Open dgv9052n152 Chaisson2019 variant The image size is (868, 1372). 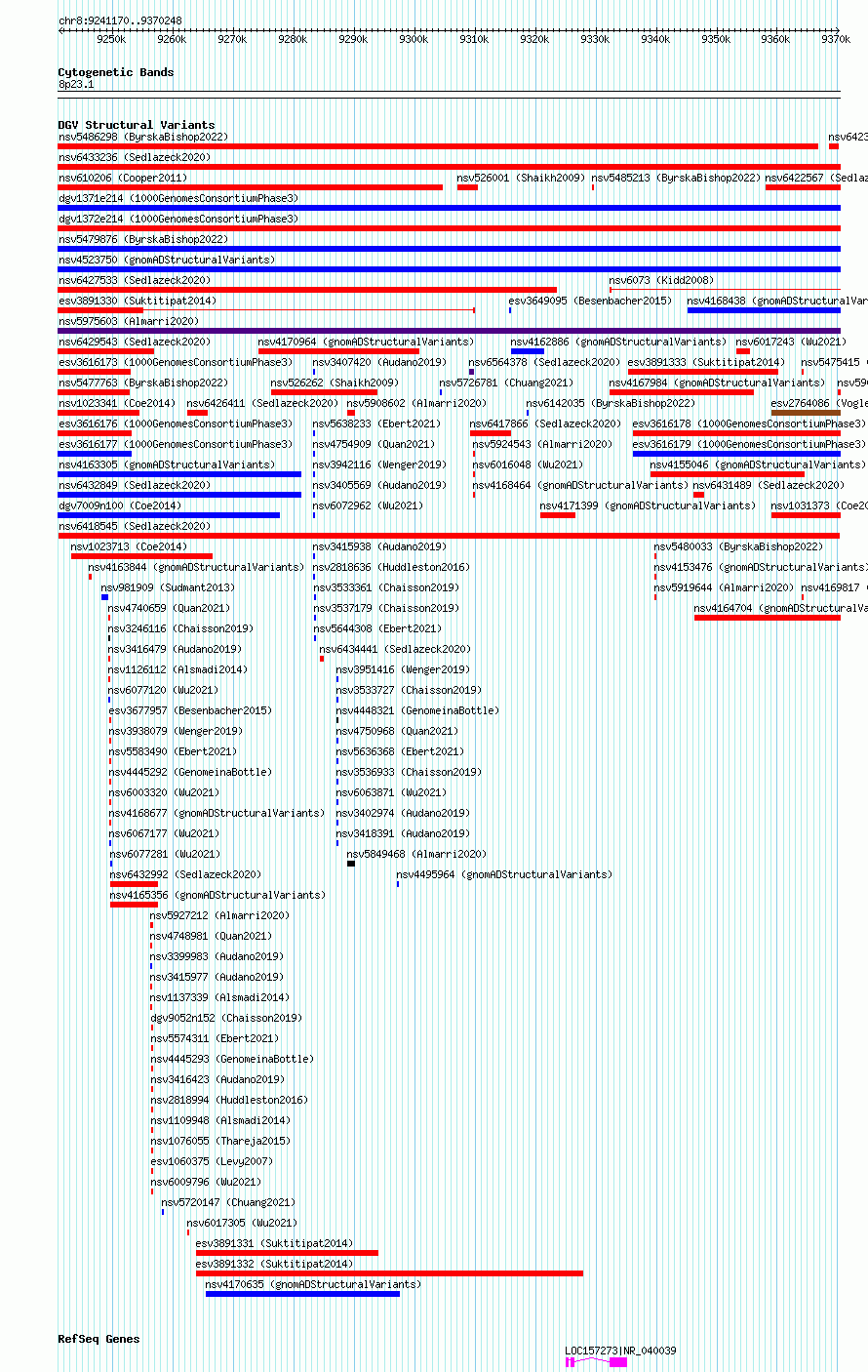pos(226,1018)
